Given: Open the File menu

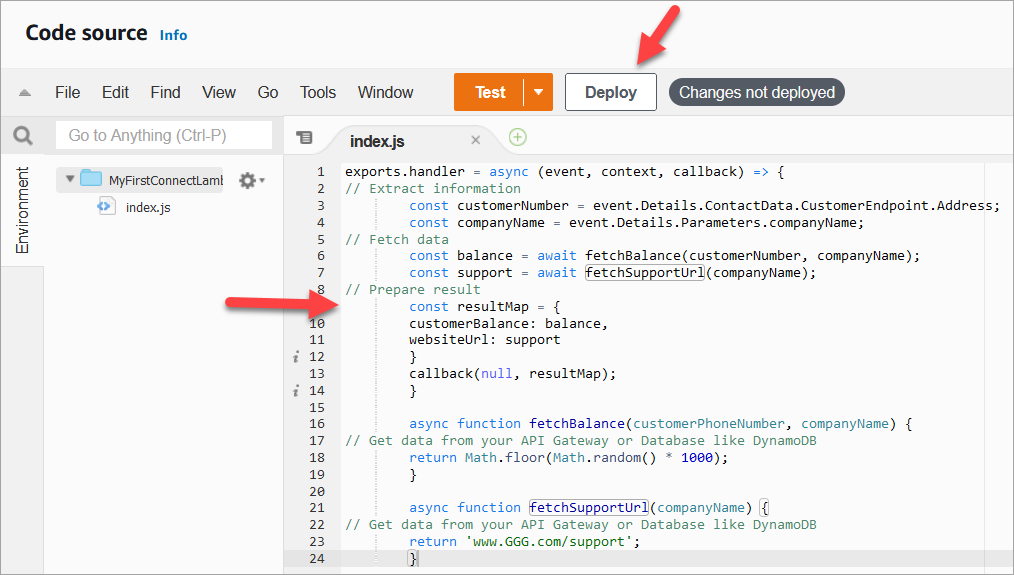Looking at the screenshot, I should (x=67, y=92).
